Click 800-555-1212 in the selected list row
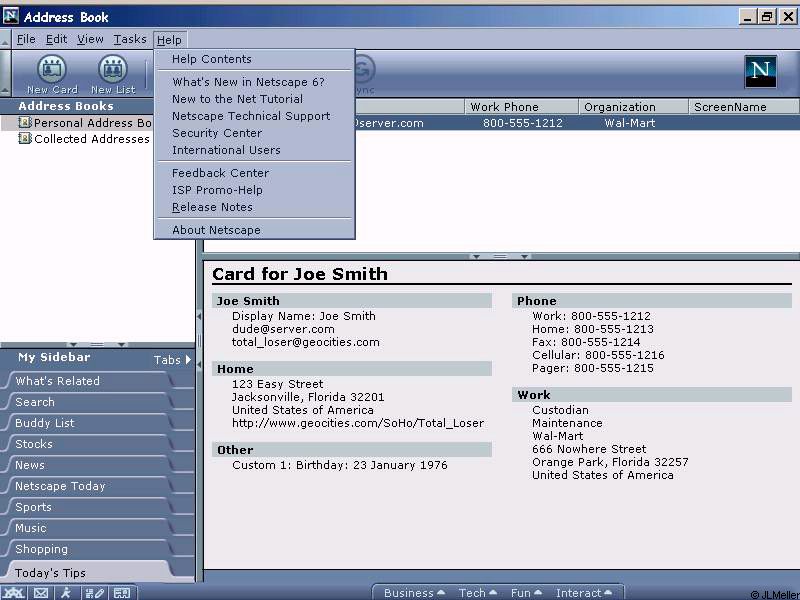 point(522,123)
